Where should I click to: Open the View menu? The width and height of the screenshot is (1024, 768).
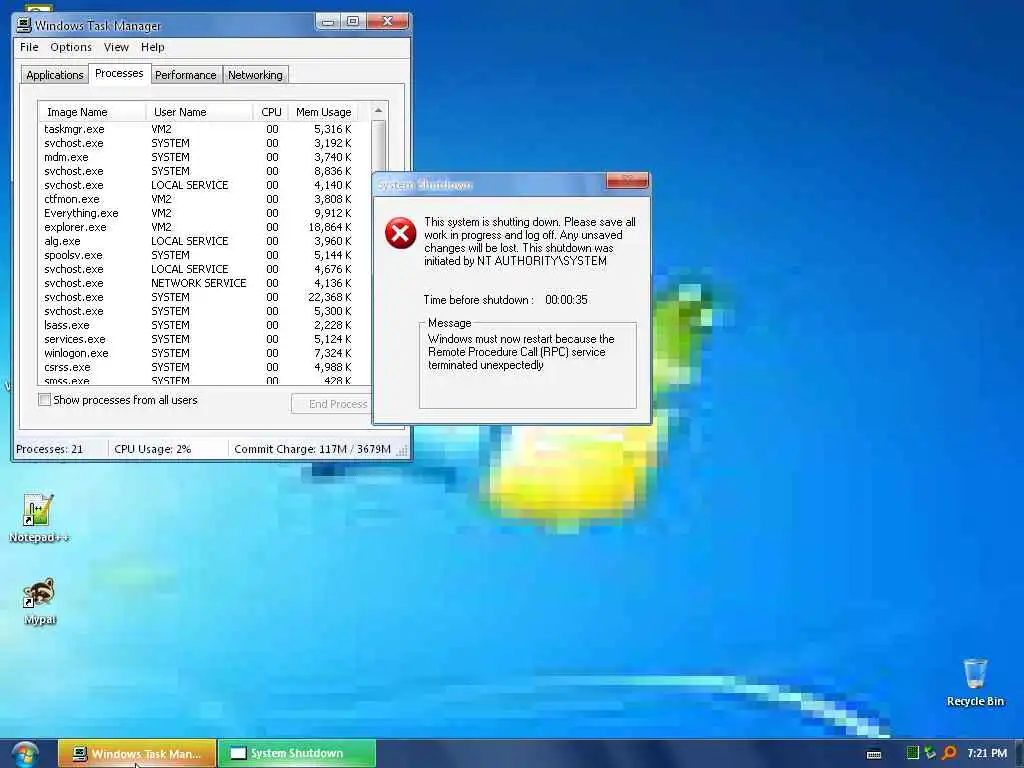pos(116,47)
